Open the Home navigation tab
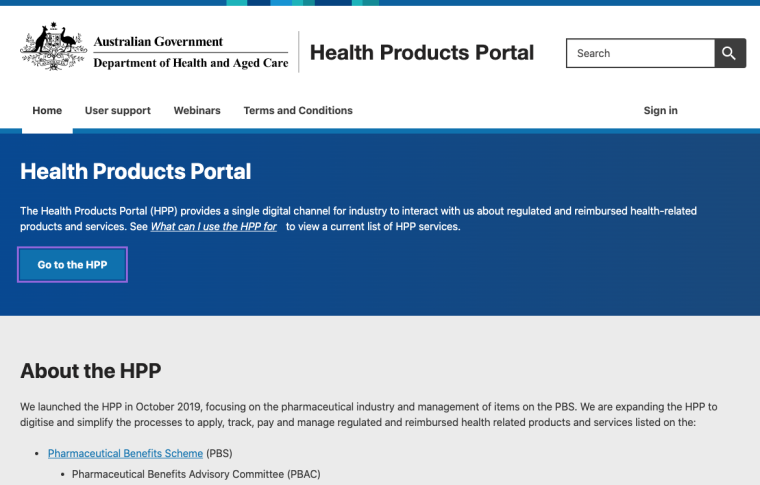 tap(47, 110)
